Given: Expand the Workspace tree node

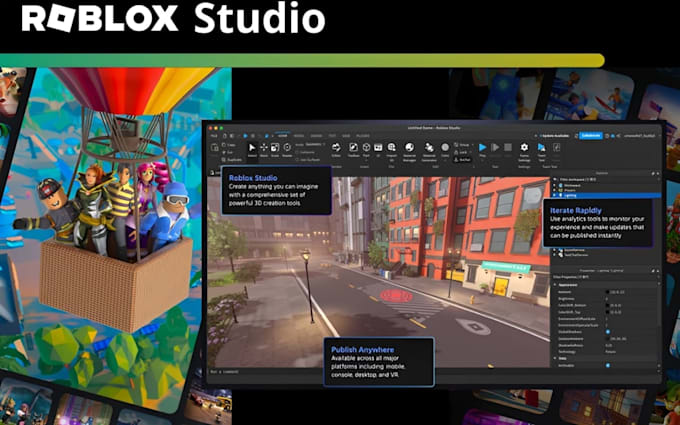Looking at the screenshot, I should 555,185.
